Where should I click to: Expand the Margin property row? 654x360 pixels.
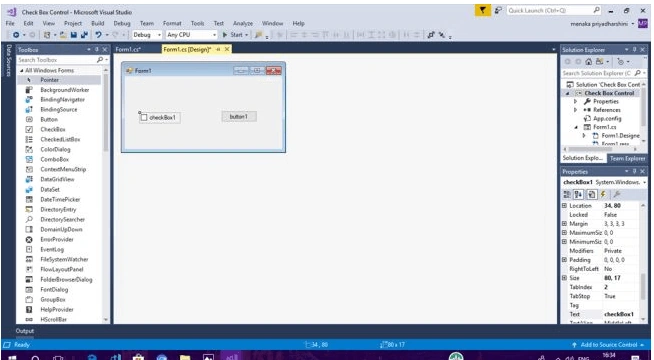(564, 224)
